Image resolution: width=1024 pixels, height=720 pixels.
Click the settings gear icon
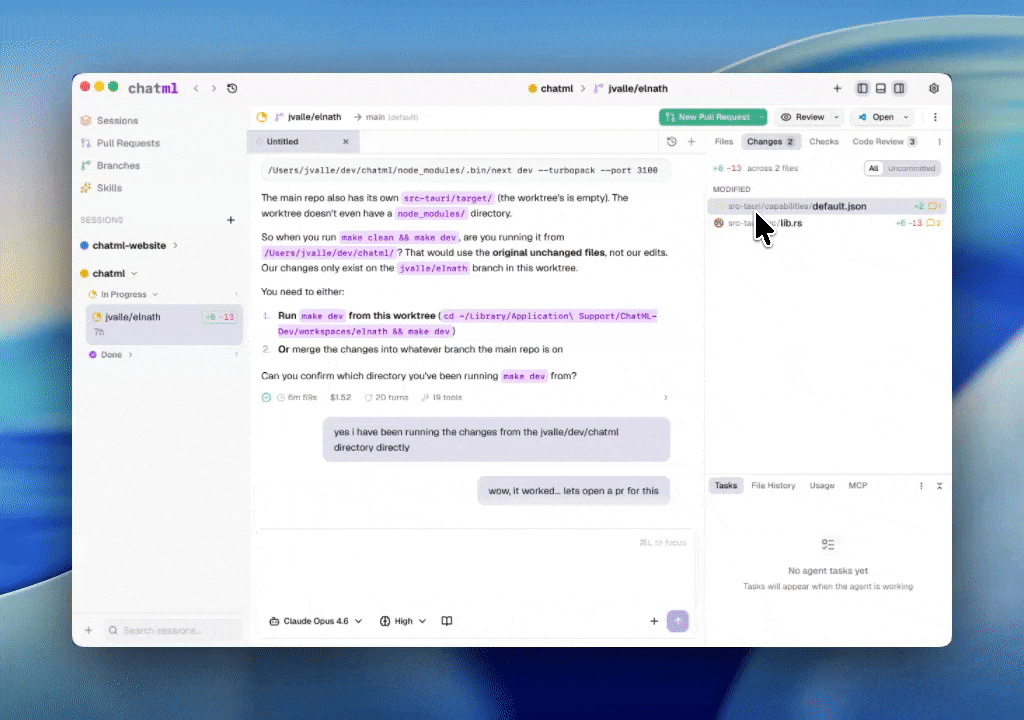click(x=934, y=88)
